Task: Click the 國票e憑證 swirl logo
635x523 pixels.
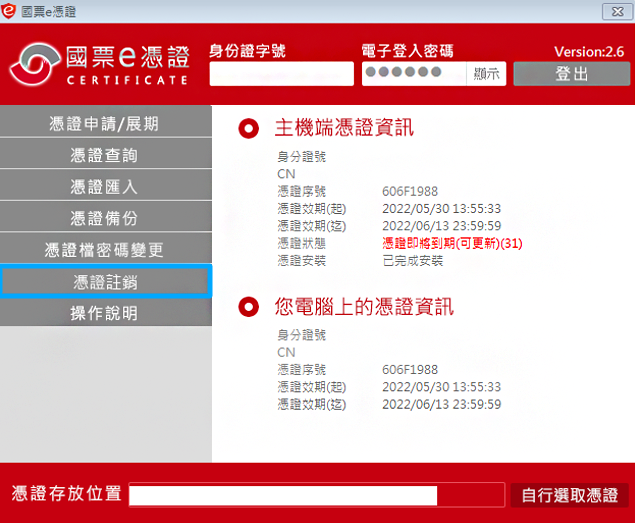Action: click(34, 64)
